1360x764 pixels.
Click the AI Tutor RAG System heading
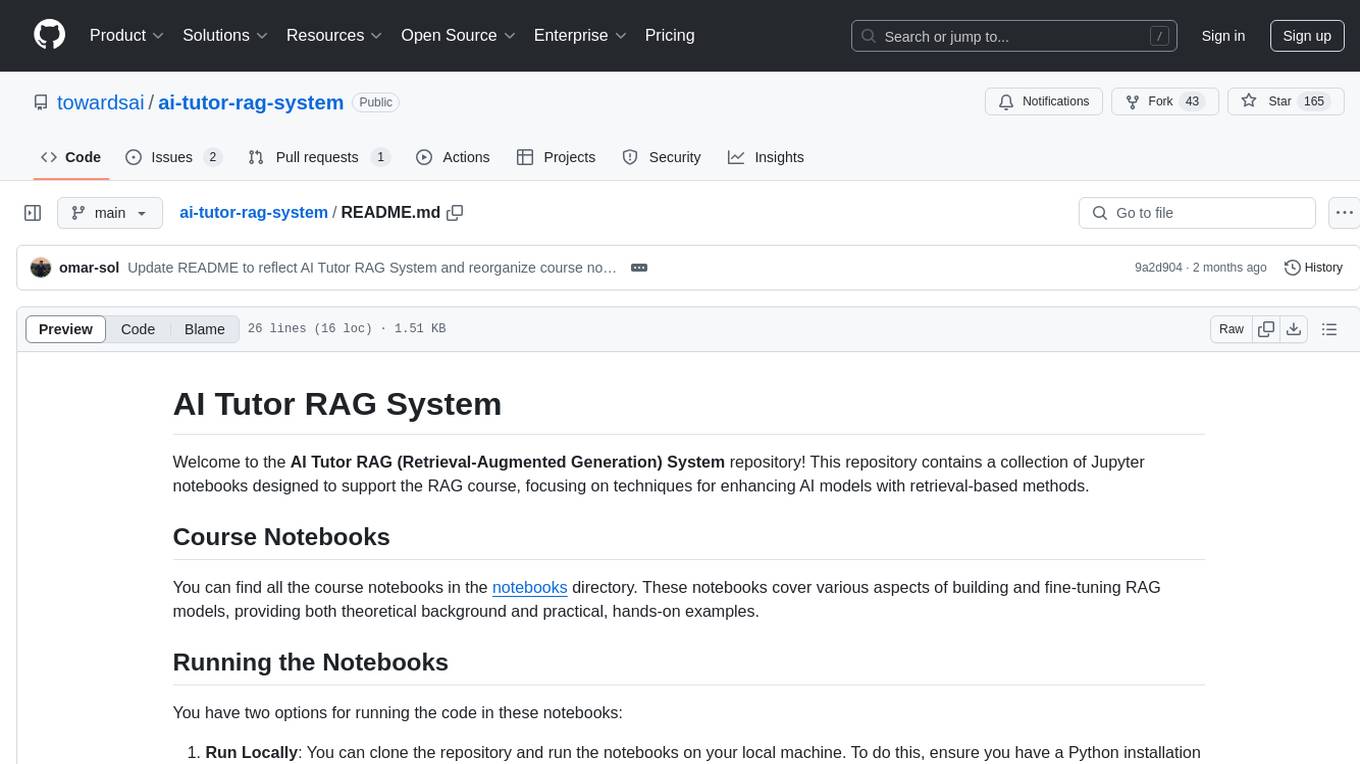point(337,404)
